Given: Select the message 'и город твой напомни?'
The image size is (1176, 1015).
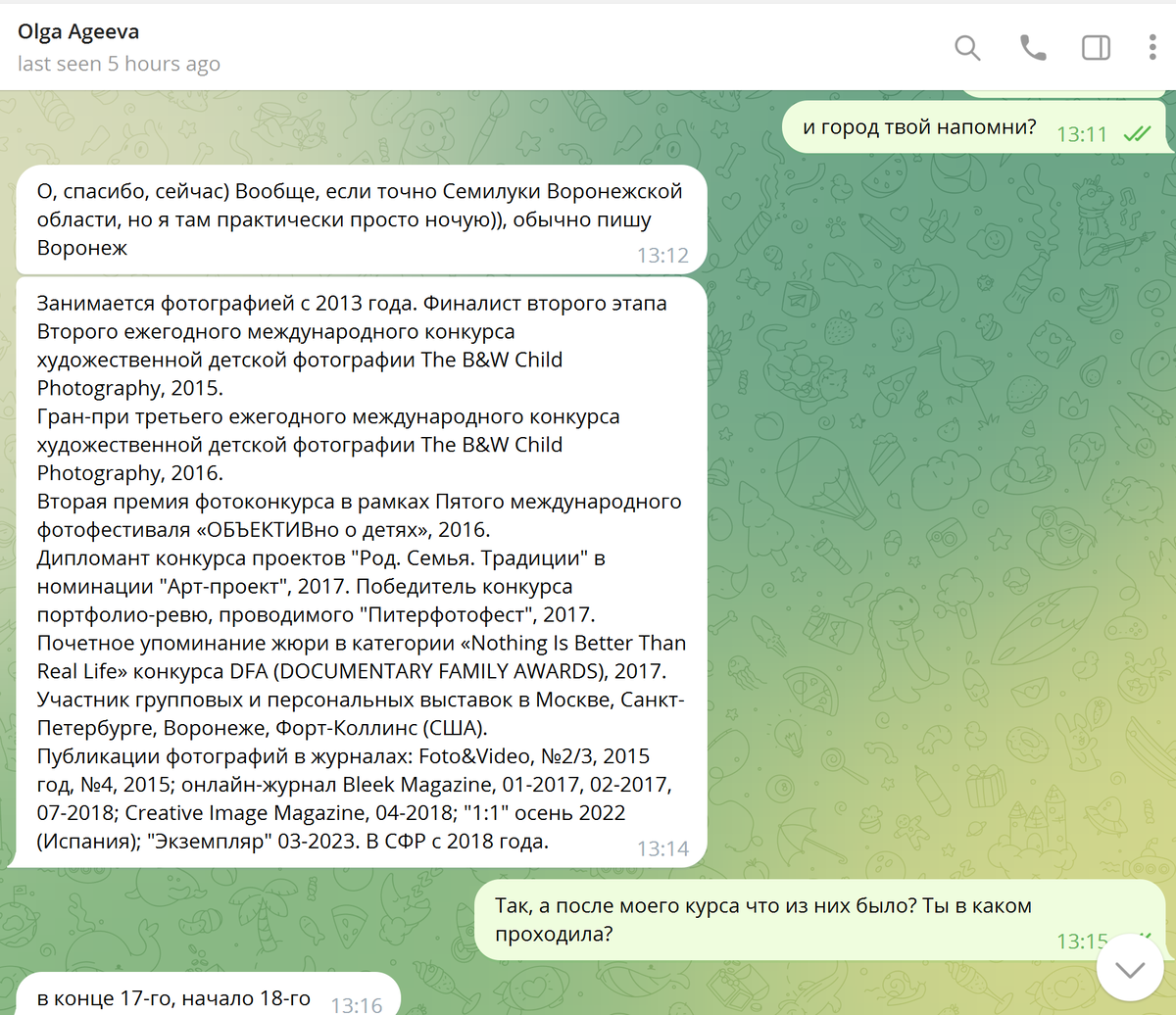Looking at the screenshot, I should coord(918,127).
